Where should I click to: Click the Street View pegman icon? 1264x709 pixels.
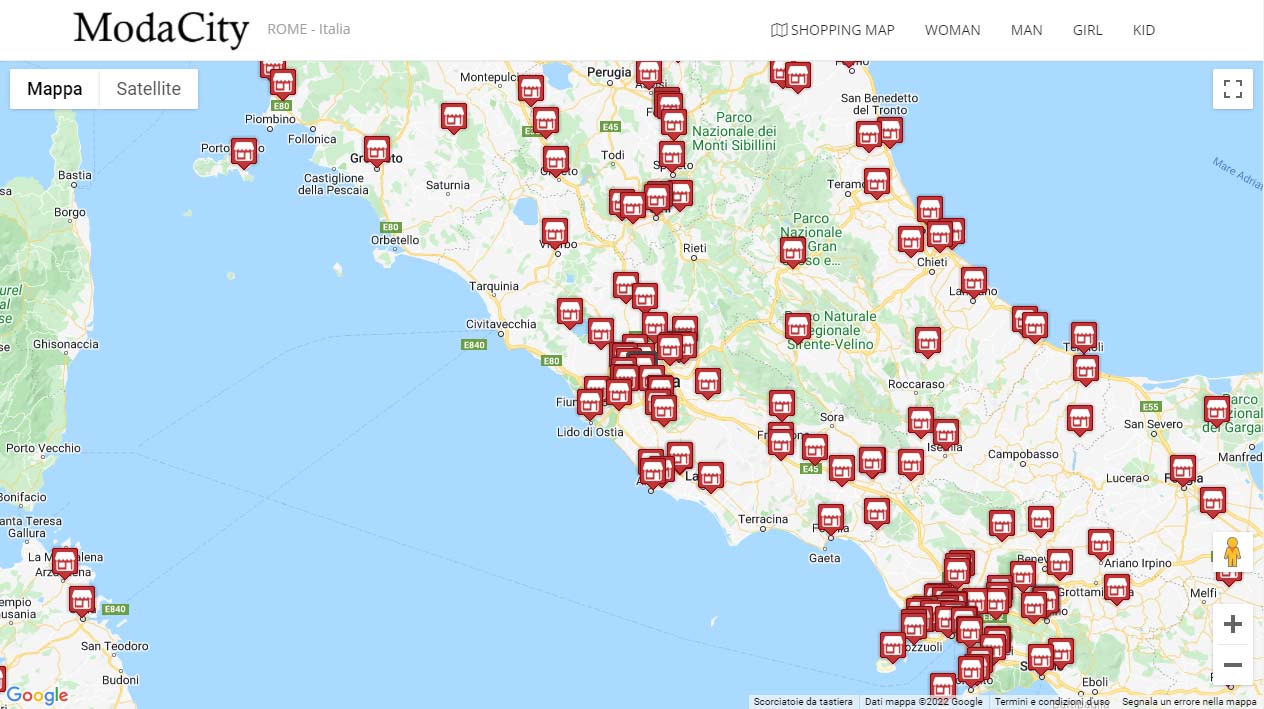click(1232, 552)
